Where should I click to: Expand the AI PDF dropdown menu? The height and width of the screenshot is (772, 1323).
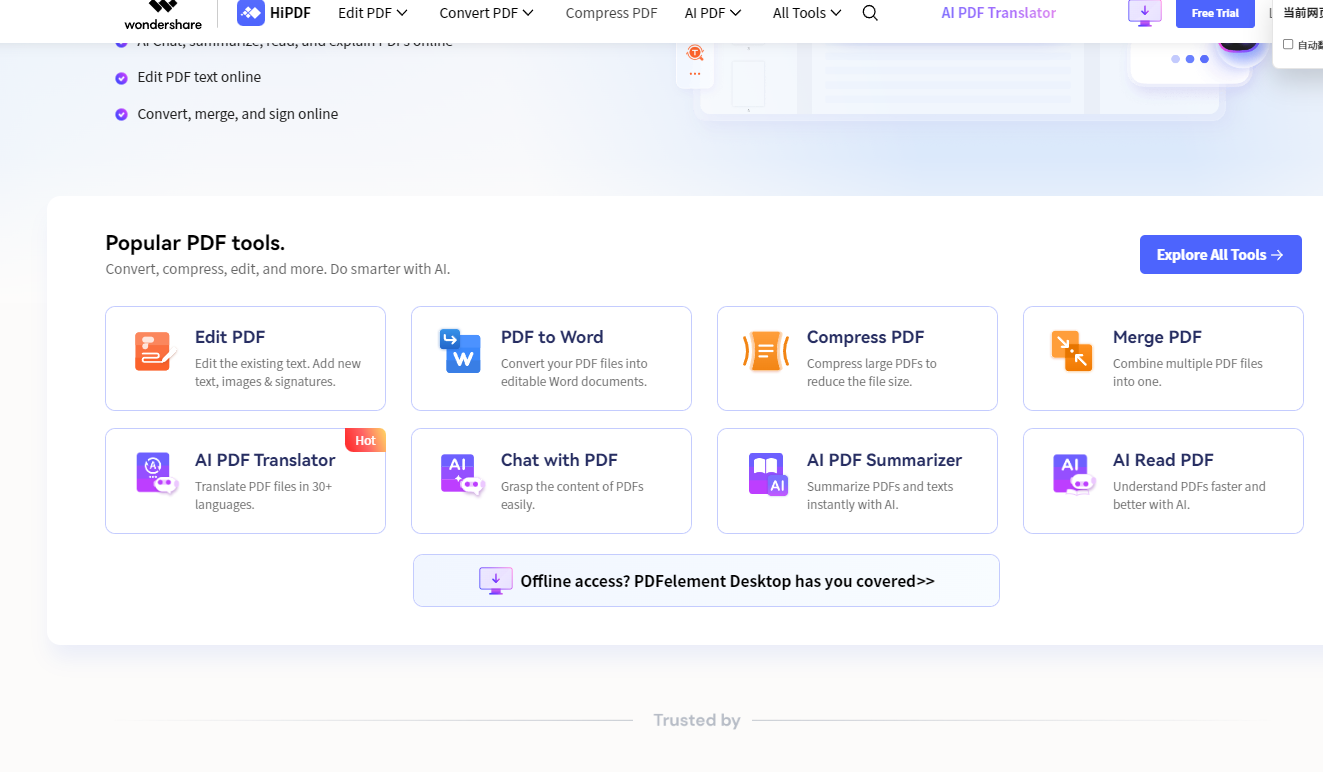(713, 13)
